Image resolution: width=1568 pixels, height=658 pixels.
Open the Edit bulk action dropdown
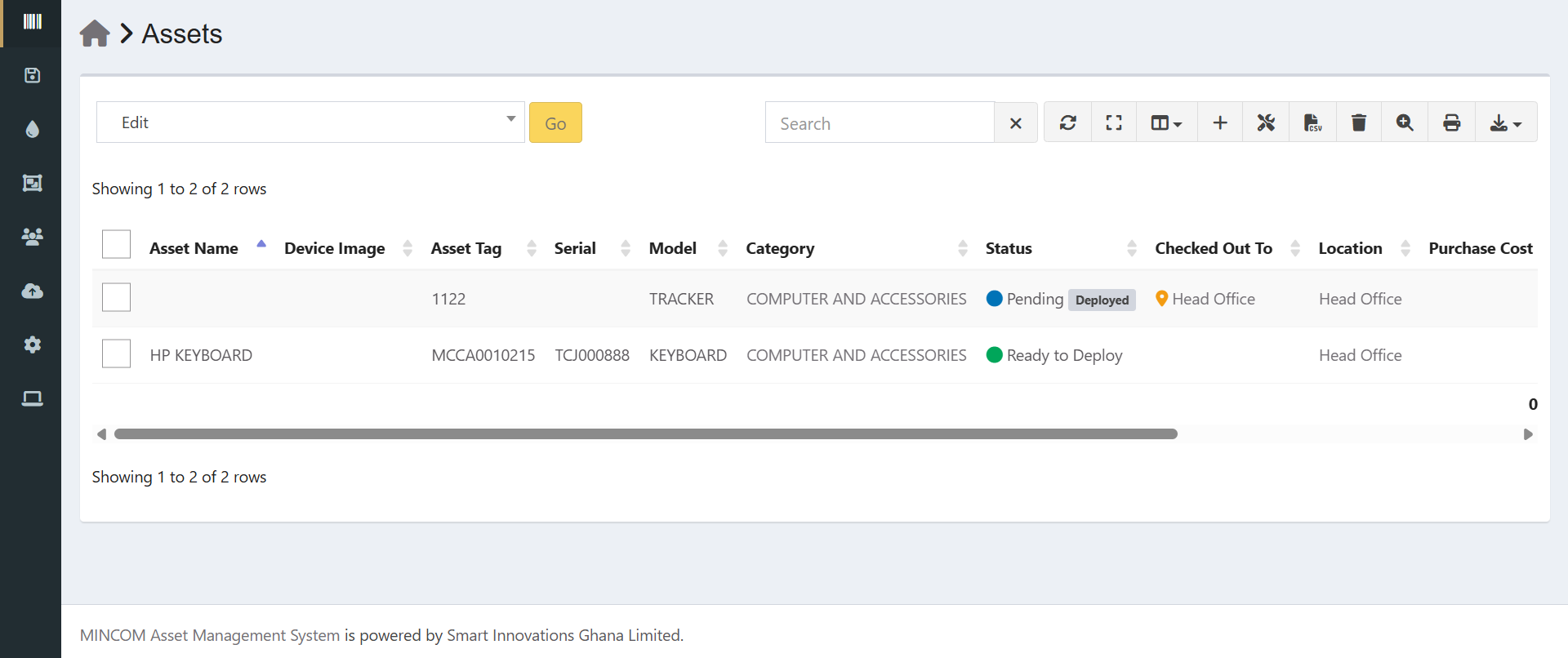(x=310, y=122)
